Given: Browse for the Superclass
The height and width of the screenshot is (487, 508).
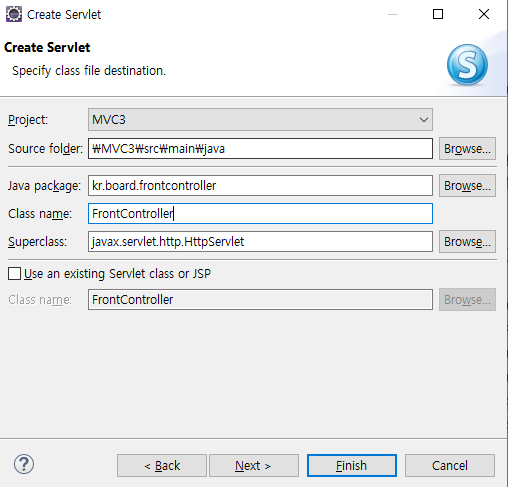Looking at the screenshot, I should (x=467, y=242).
